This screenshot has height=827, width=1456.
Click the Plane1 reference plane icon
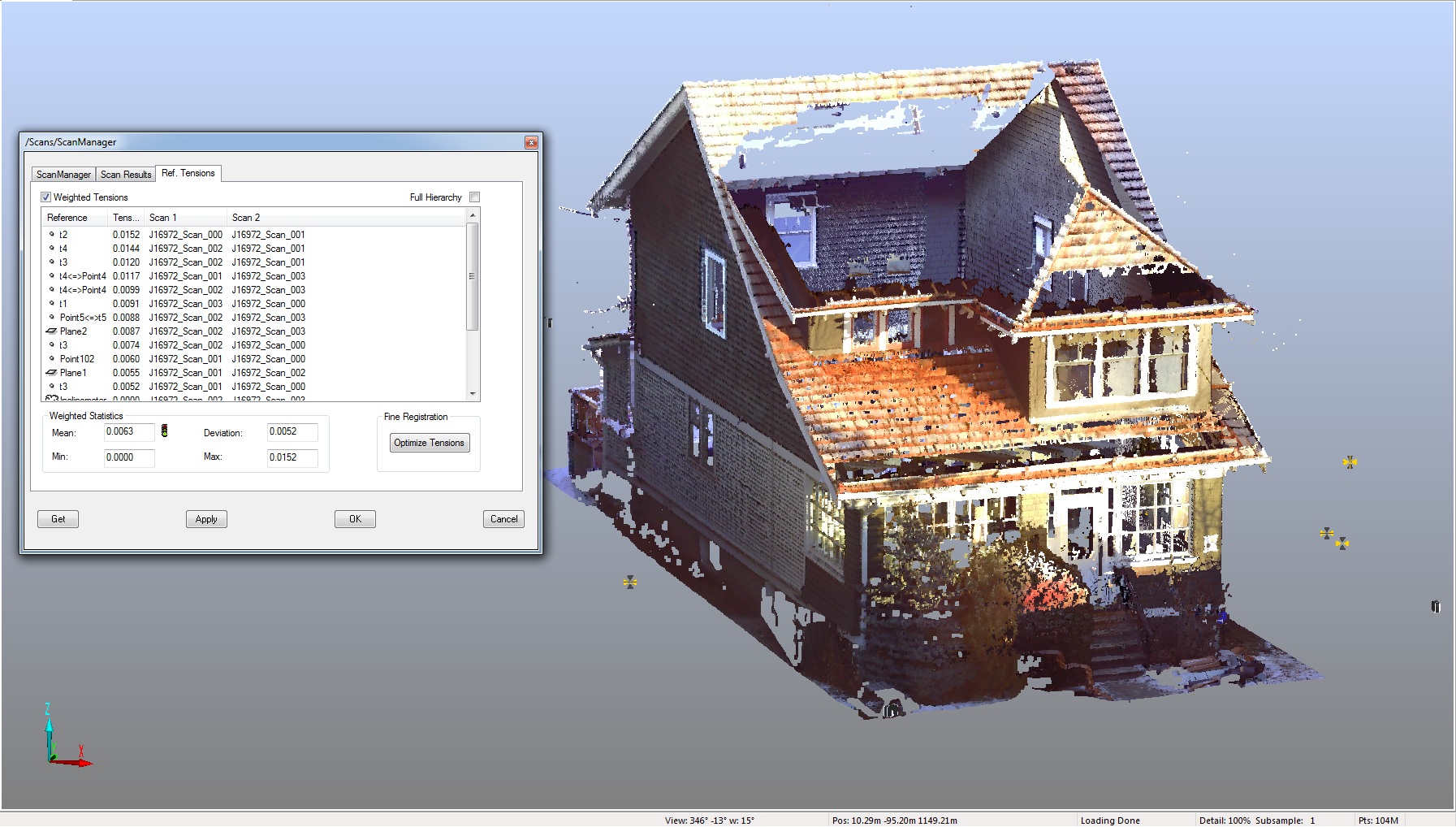(x=51, y=373)
